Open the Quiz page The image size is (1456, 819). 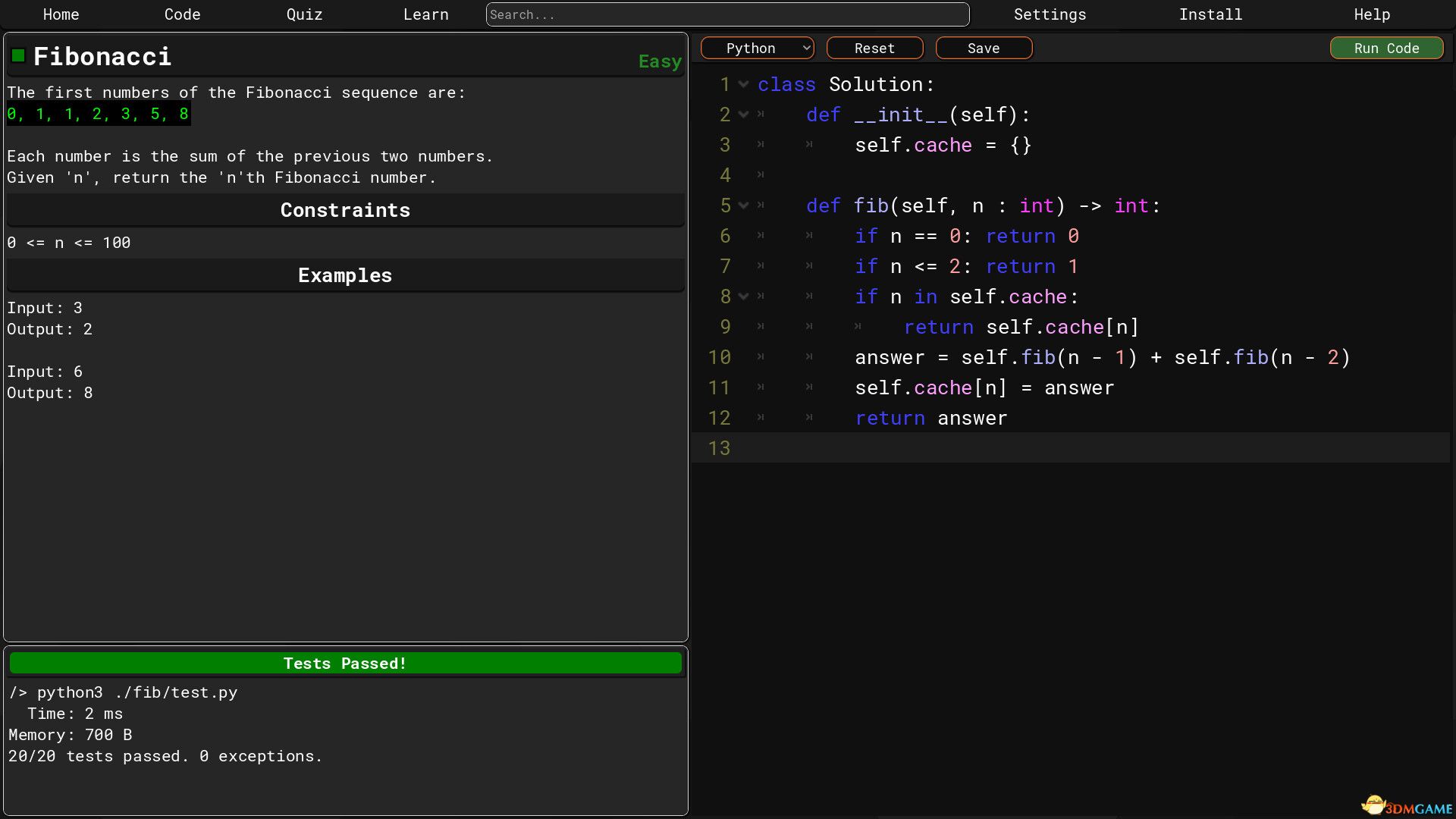(x=304, y=14)
